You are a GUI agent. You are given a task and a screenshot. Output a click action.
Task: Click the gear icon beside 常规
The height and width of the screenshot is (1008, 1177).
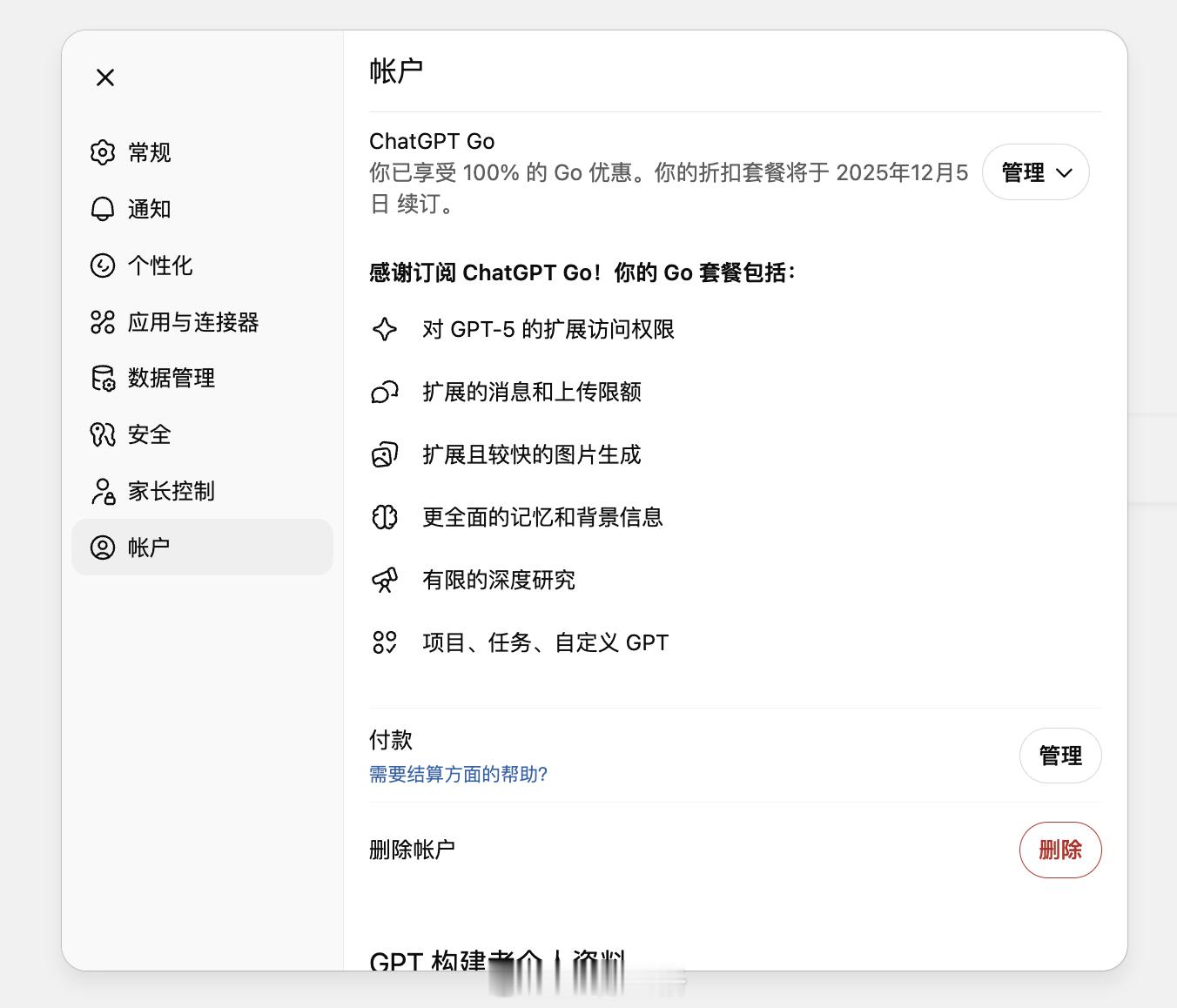(x=103, y=152)
